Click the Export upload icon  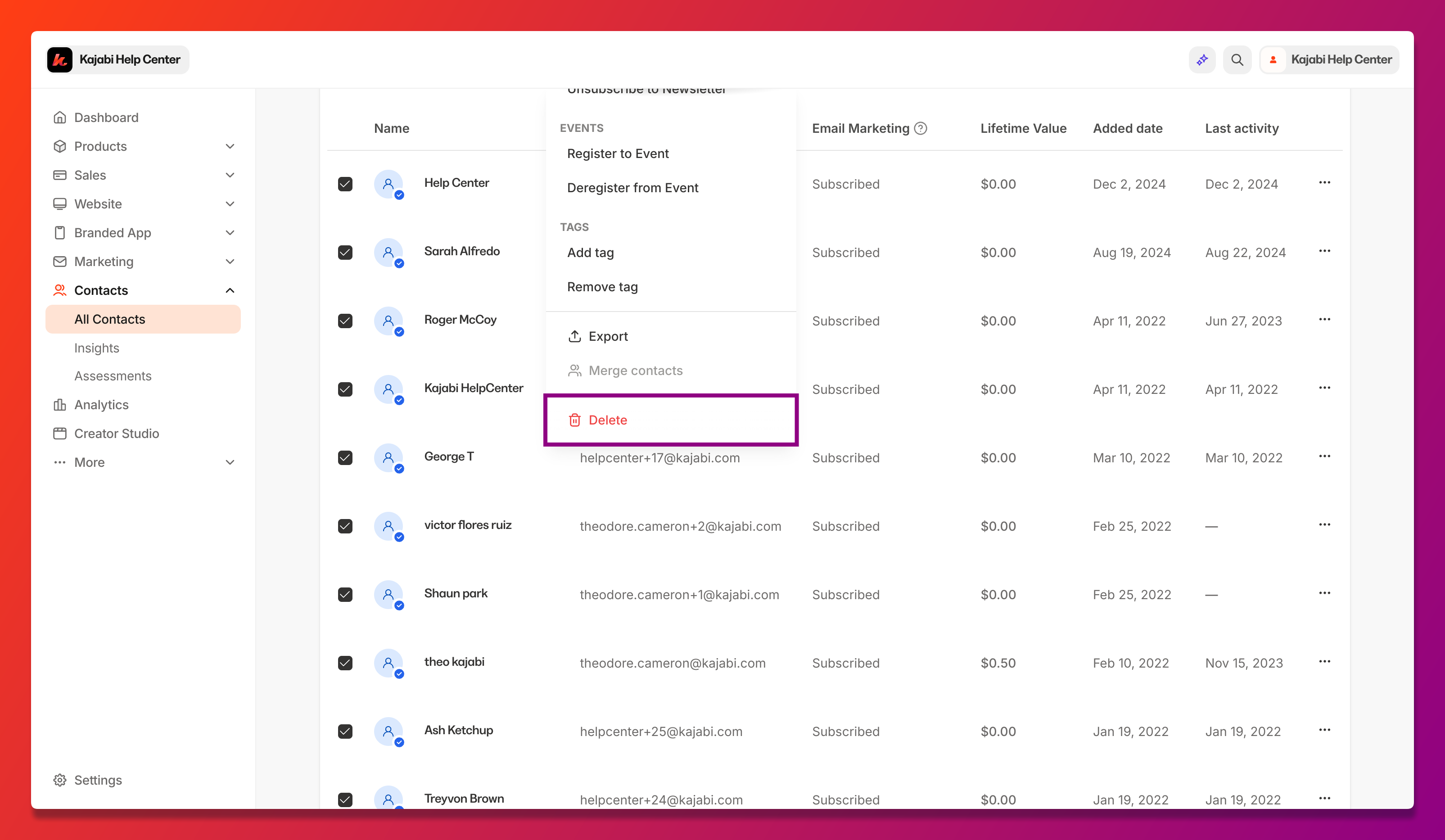574,337
